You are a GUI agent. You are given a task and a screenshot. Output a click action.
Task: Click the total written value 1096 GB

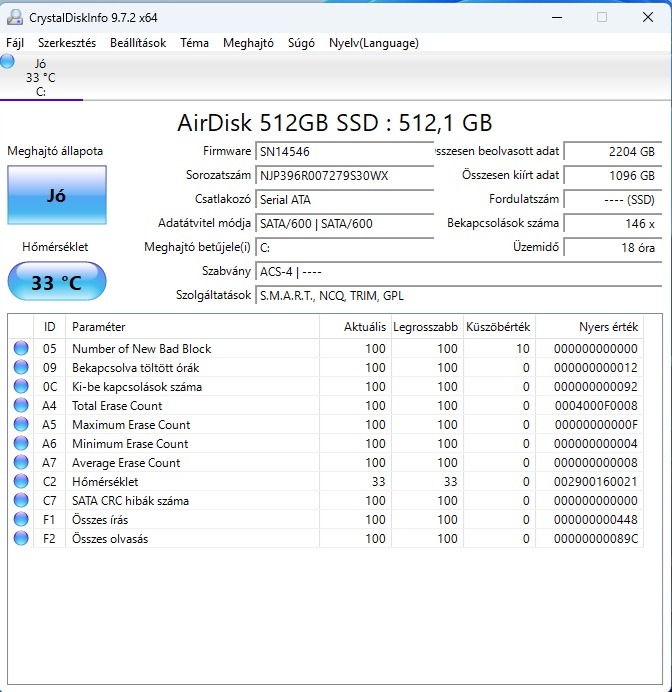pos(613,176)
